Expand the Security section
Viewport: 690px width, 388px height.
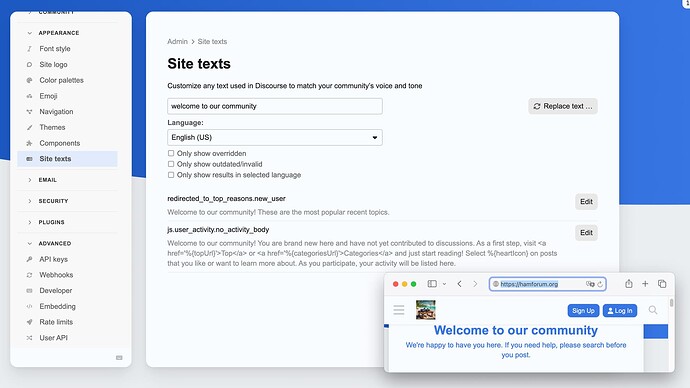(x=29, y=201)
